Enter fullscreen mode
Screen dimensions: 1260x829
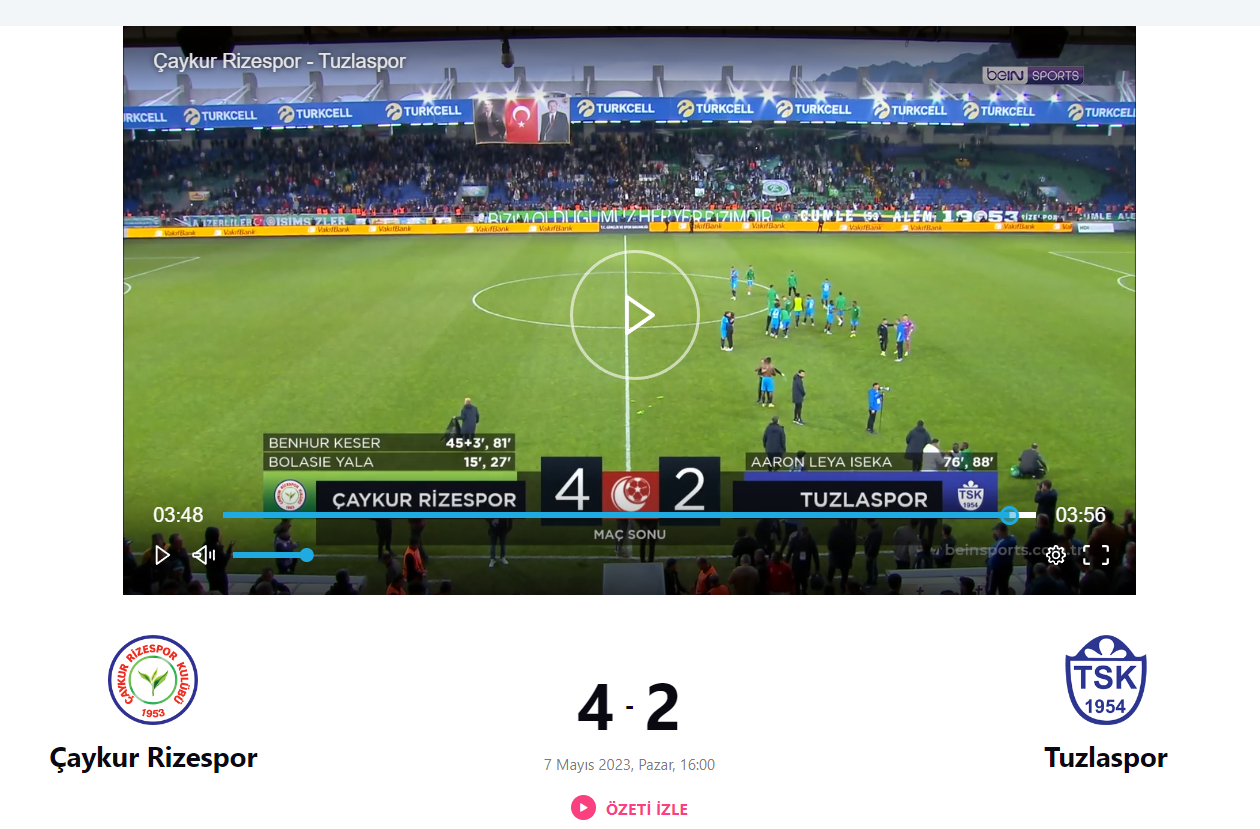pyautogui.click(x=1096, y=555)
